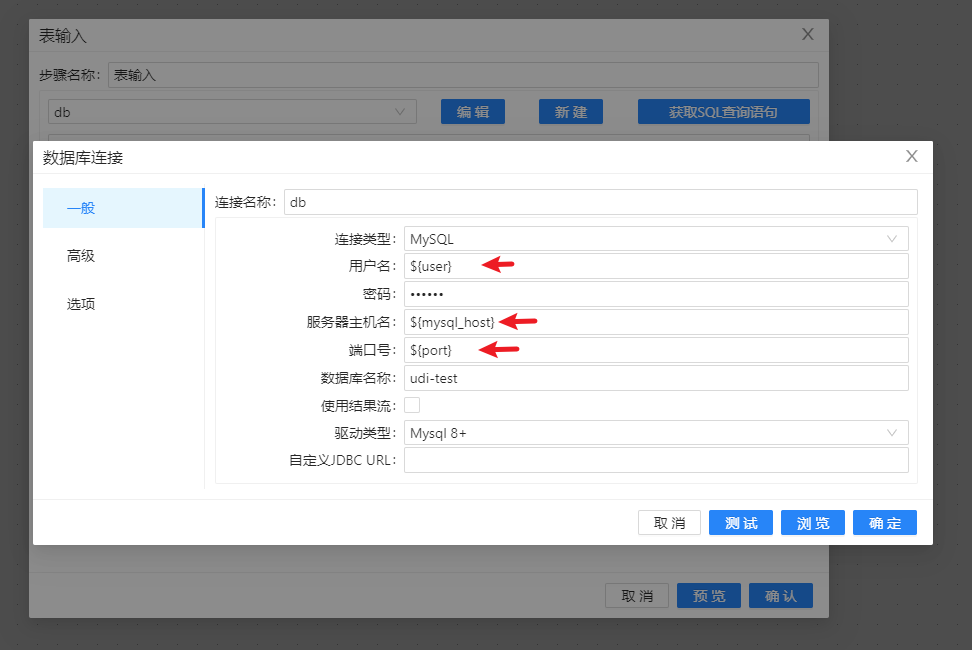Click the 步骤名称 input field
The width and height of the screenshot is (972, 650).
coord(463,75)
